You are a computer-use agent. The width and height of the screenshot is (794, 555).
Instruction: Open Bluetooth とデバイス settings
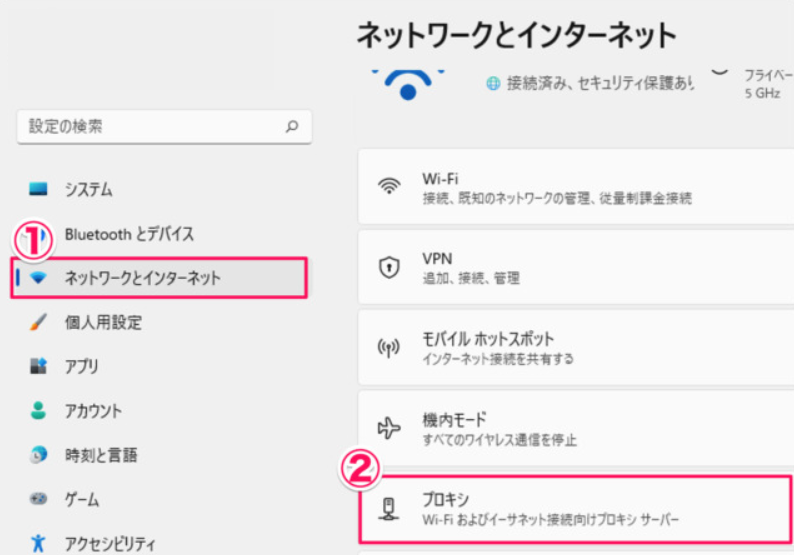click(129, 234)
